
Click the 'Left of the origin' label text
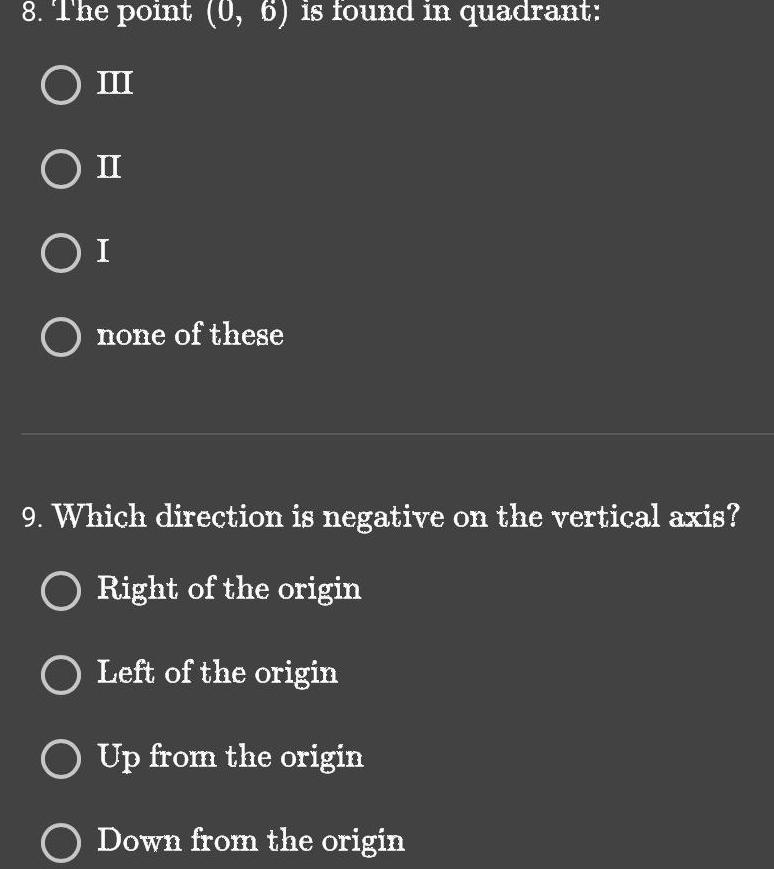(x=217, y=674)
